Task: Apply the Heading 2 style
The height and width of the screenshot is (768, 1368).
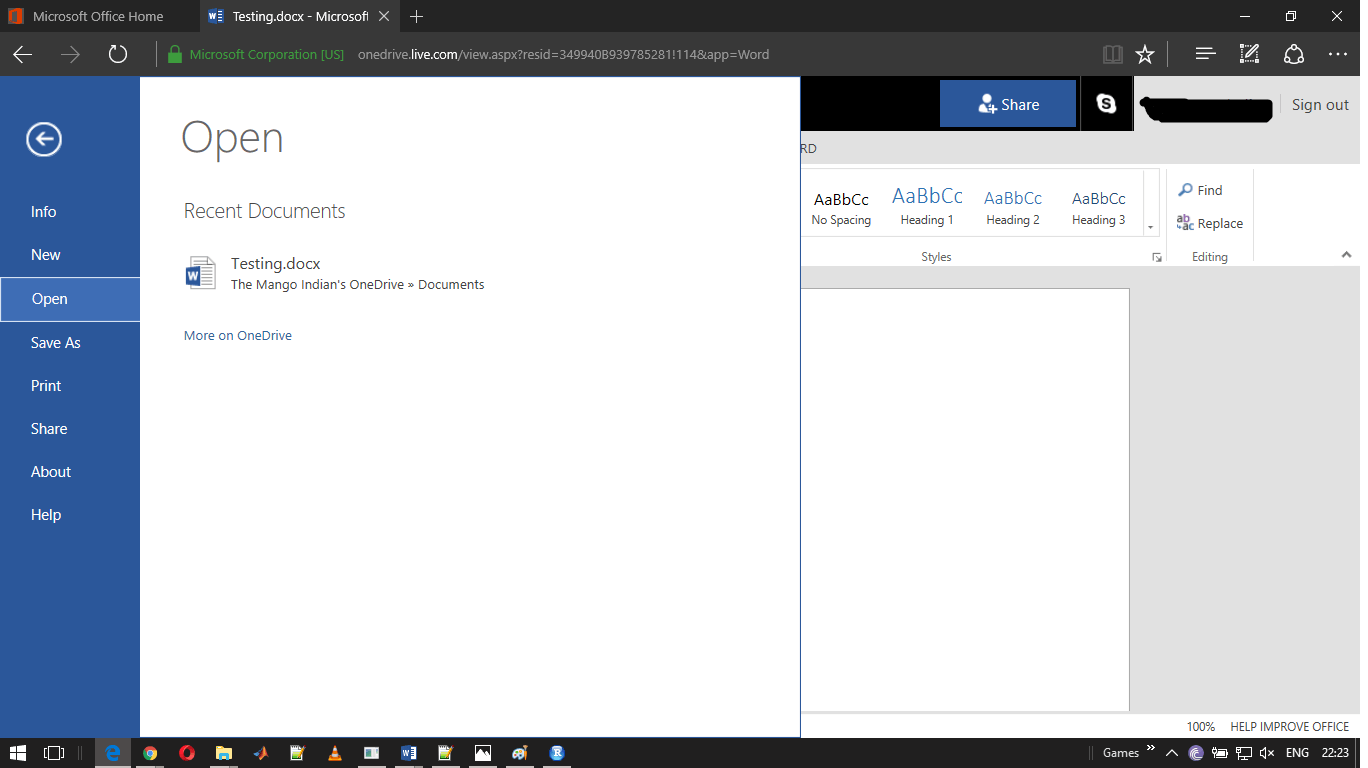Action: (1013, 208)
